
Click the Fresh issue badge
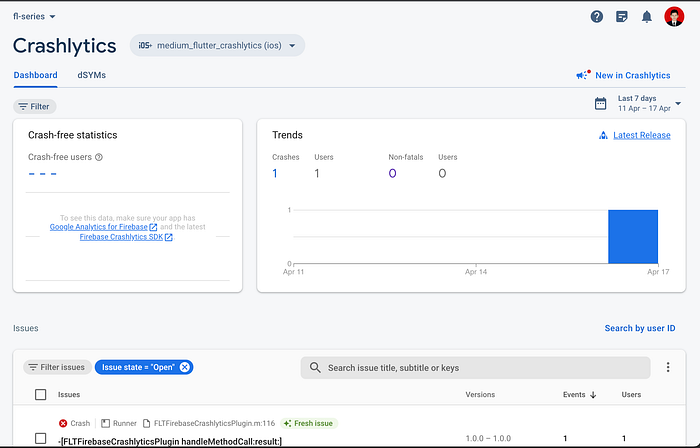(x=309, y=423)
